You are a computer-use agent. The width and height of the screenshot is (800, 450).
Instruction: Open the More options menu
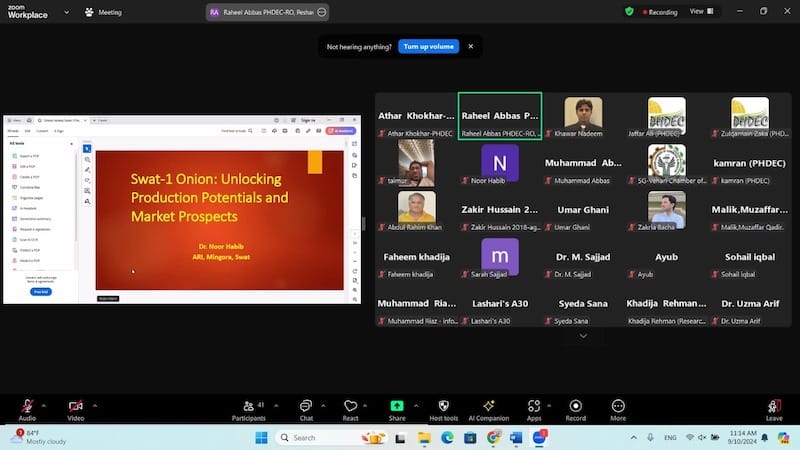point(618,408)
